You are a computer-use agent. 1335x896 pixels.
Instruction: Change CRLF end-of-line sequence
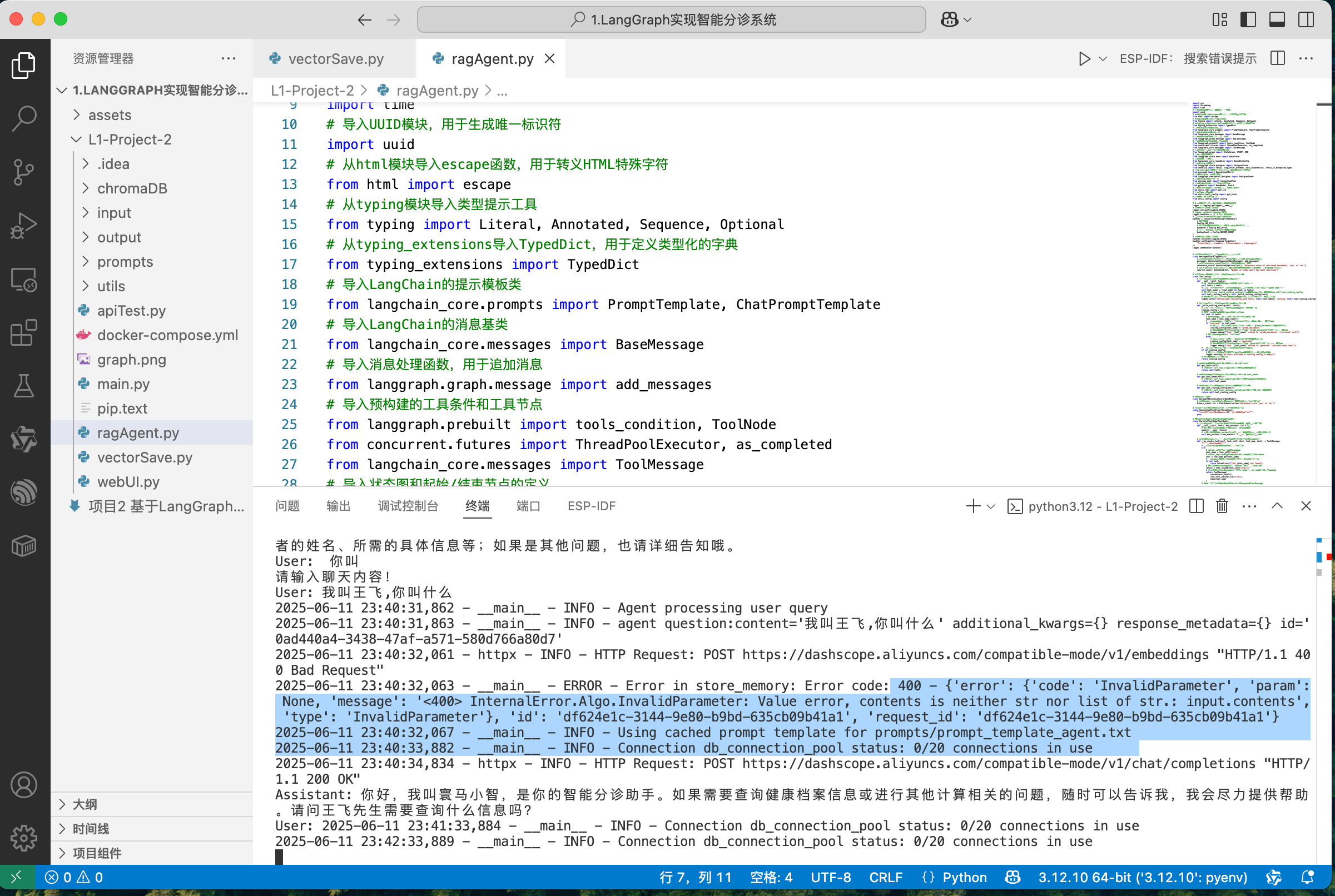tap(886, 877)
